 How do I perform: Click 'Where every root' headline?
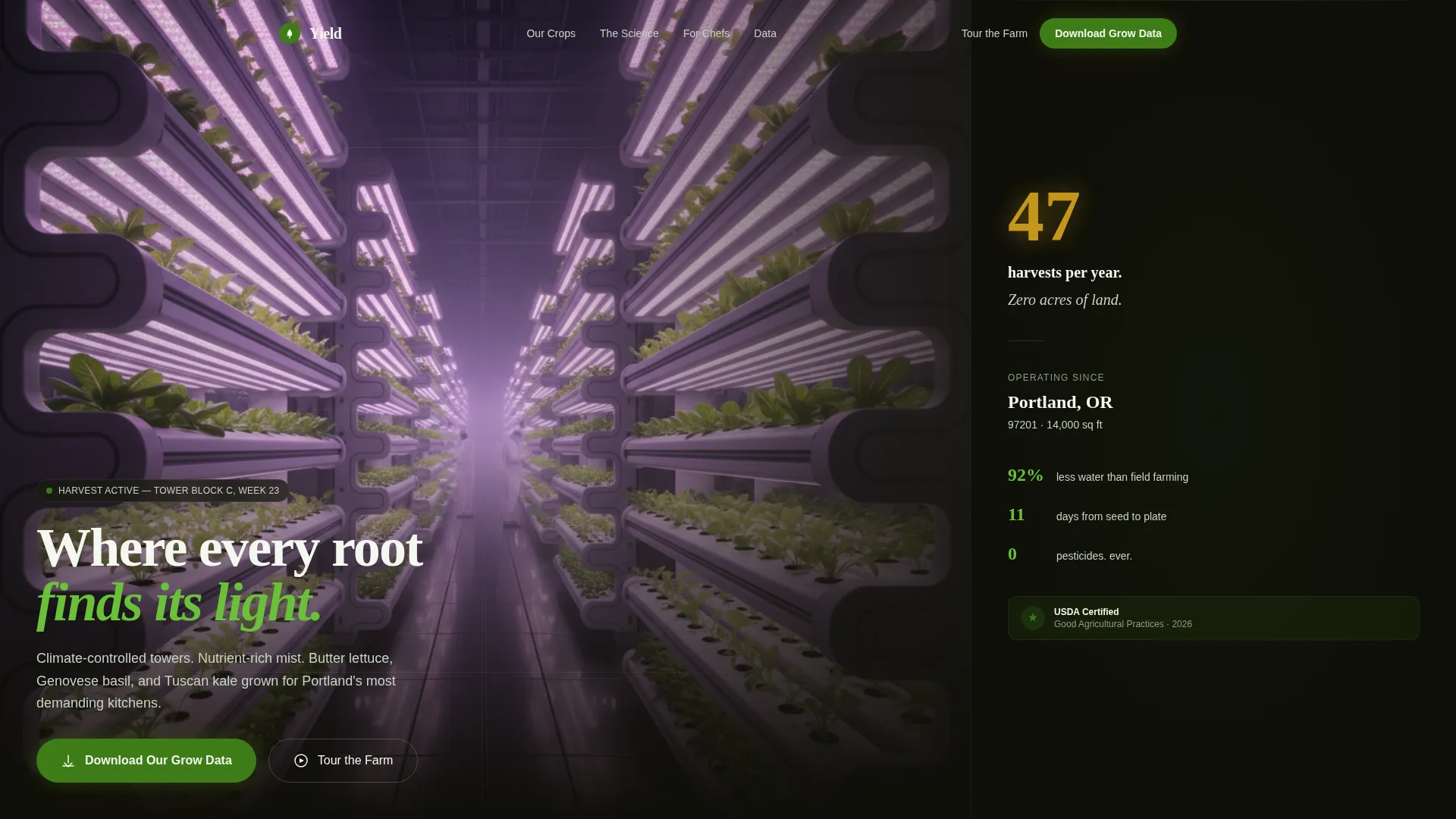point(229,548)
